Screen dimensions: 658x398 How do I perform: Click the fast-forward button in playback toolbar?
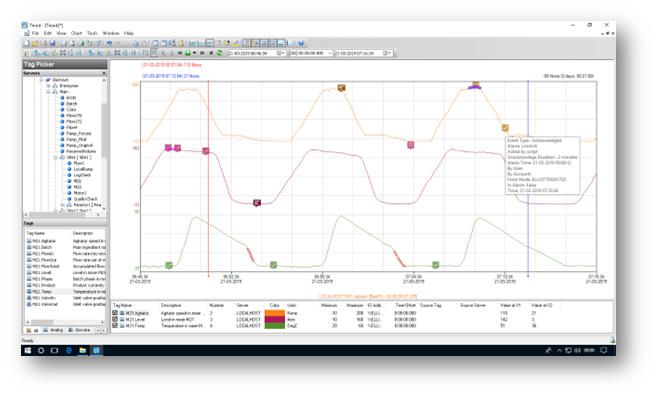pos(202,53)
